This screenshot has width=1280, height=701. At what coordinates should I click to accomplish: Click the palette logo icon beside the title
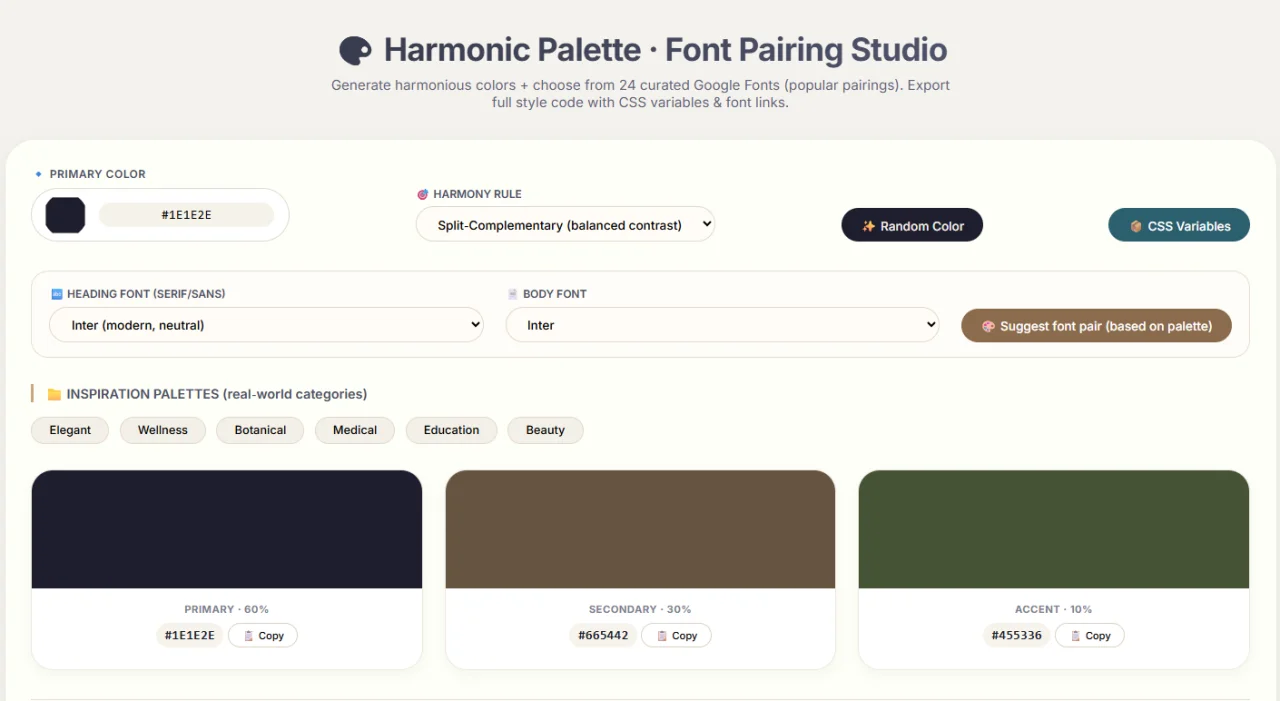coord(355,50)
